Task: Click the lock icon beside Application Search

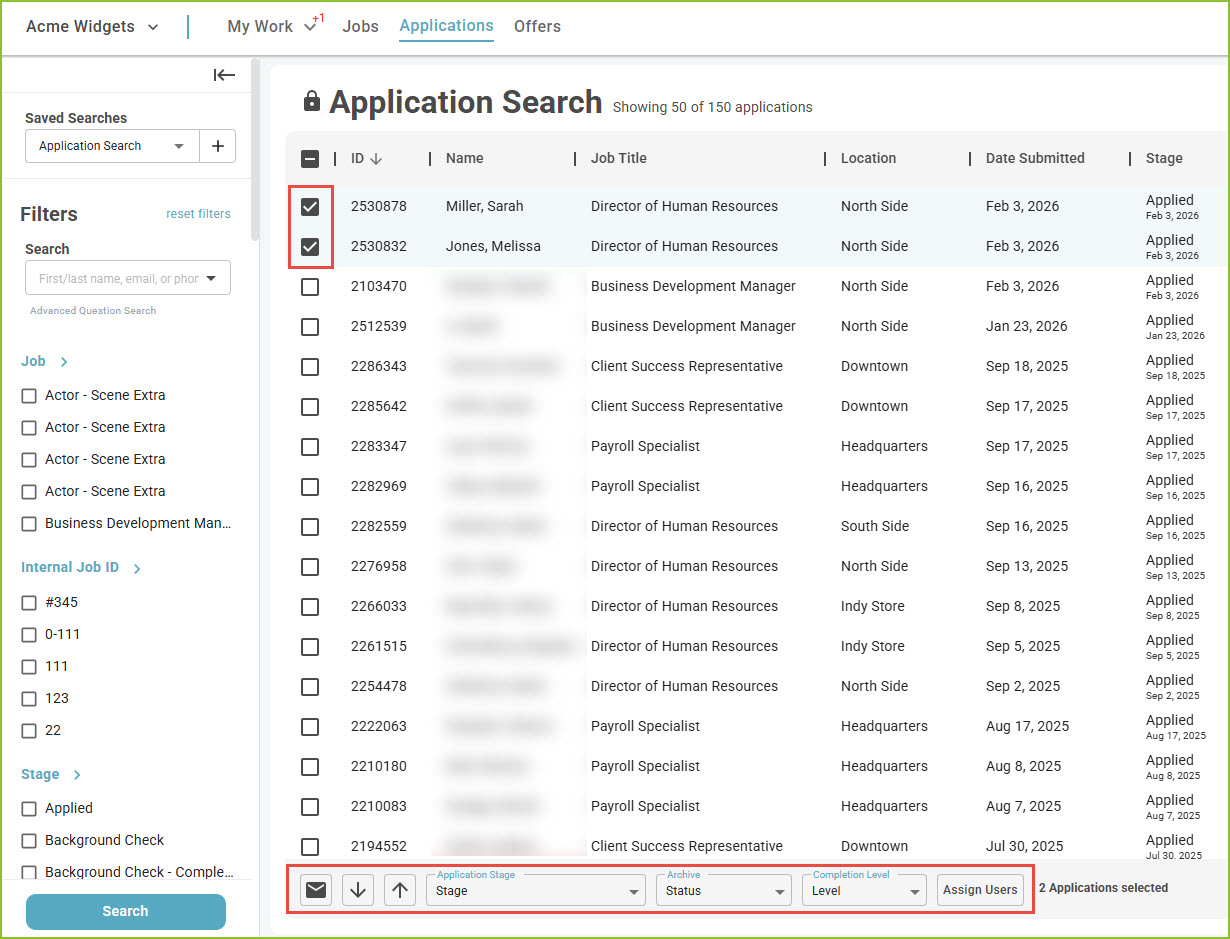Action: (x=312, y=101)
